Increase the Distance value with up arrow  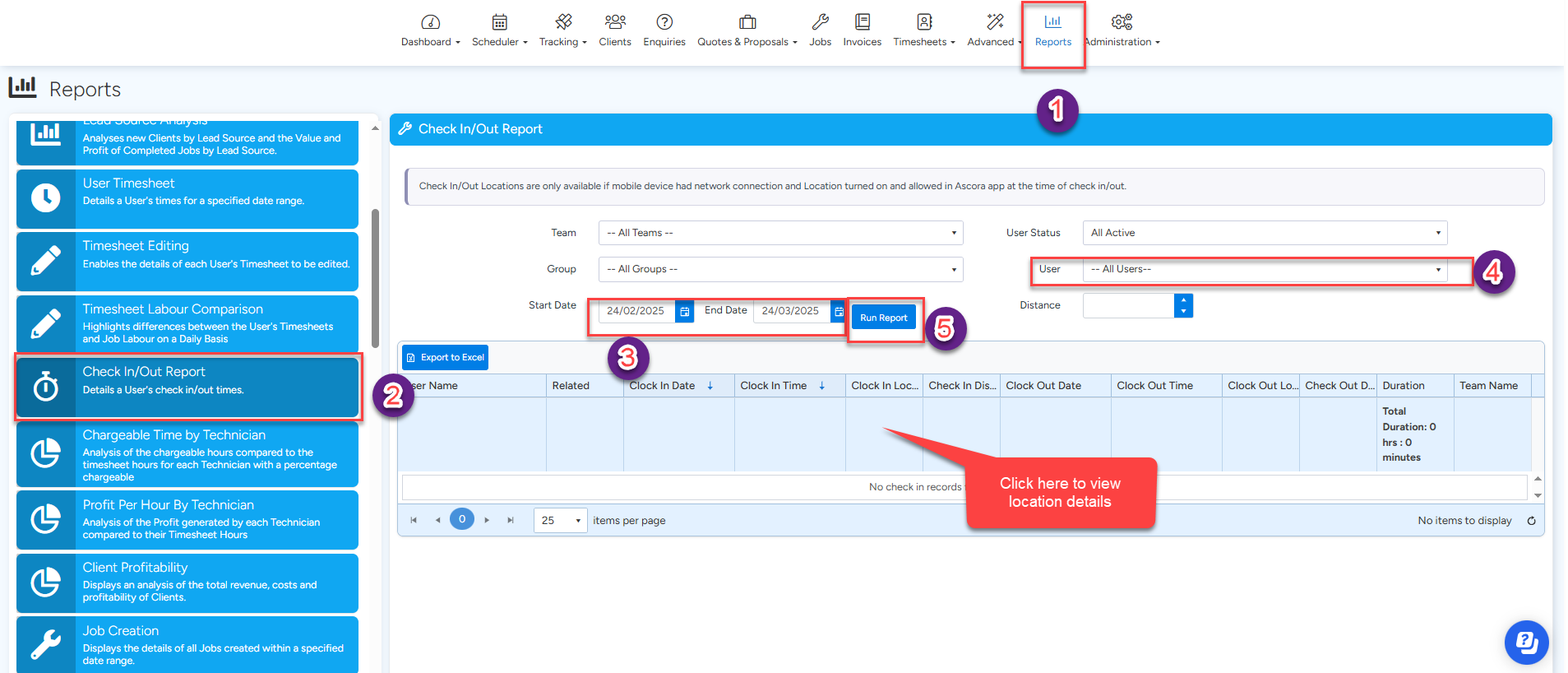(x=1183, y=300)
